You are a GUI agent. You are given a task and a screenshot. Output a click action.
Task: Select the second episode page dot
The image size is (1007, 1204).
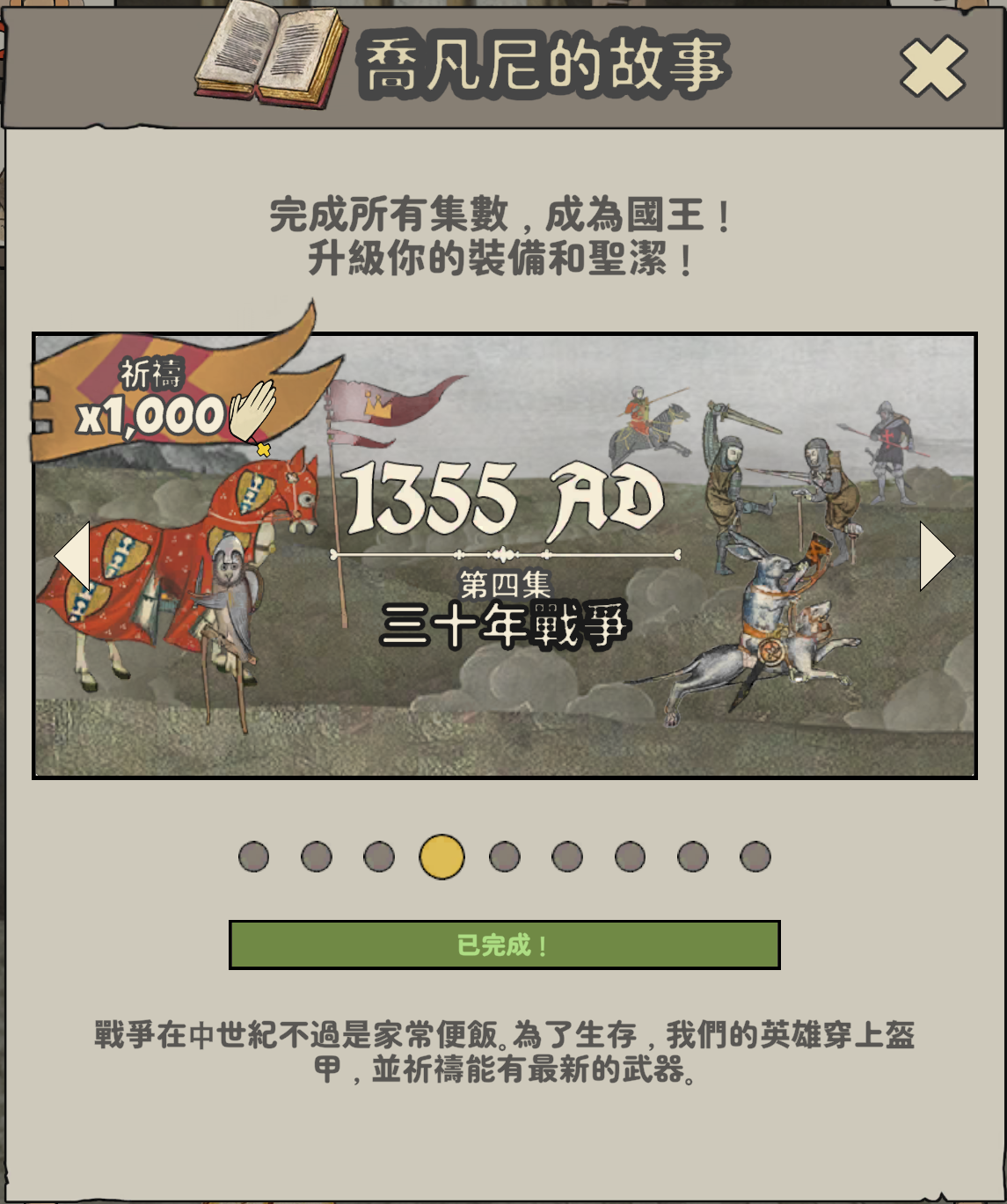(x=317, y=857)
